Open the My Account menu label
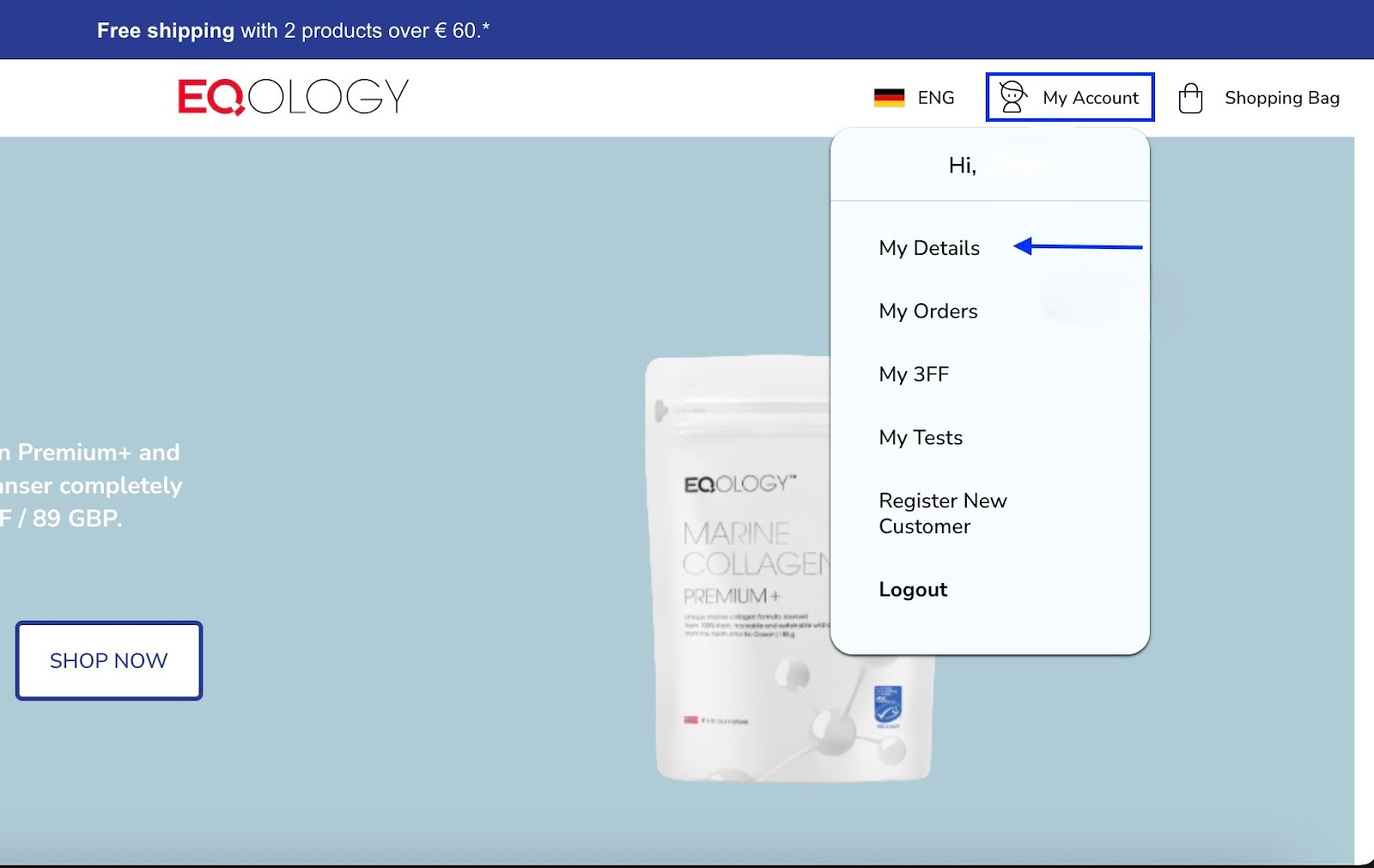 (x=1091, y=98)
